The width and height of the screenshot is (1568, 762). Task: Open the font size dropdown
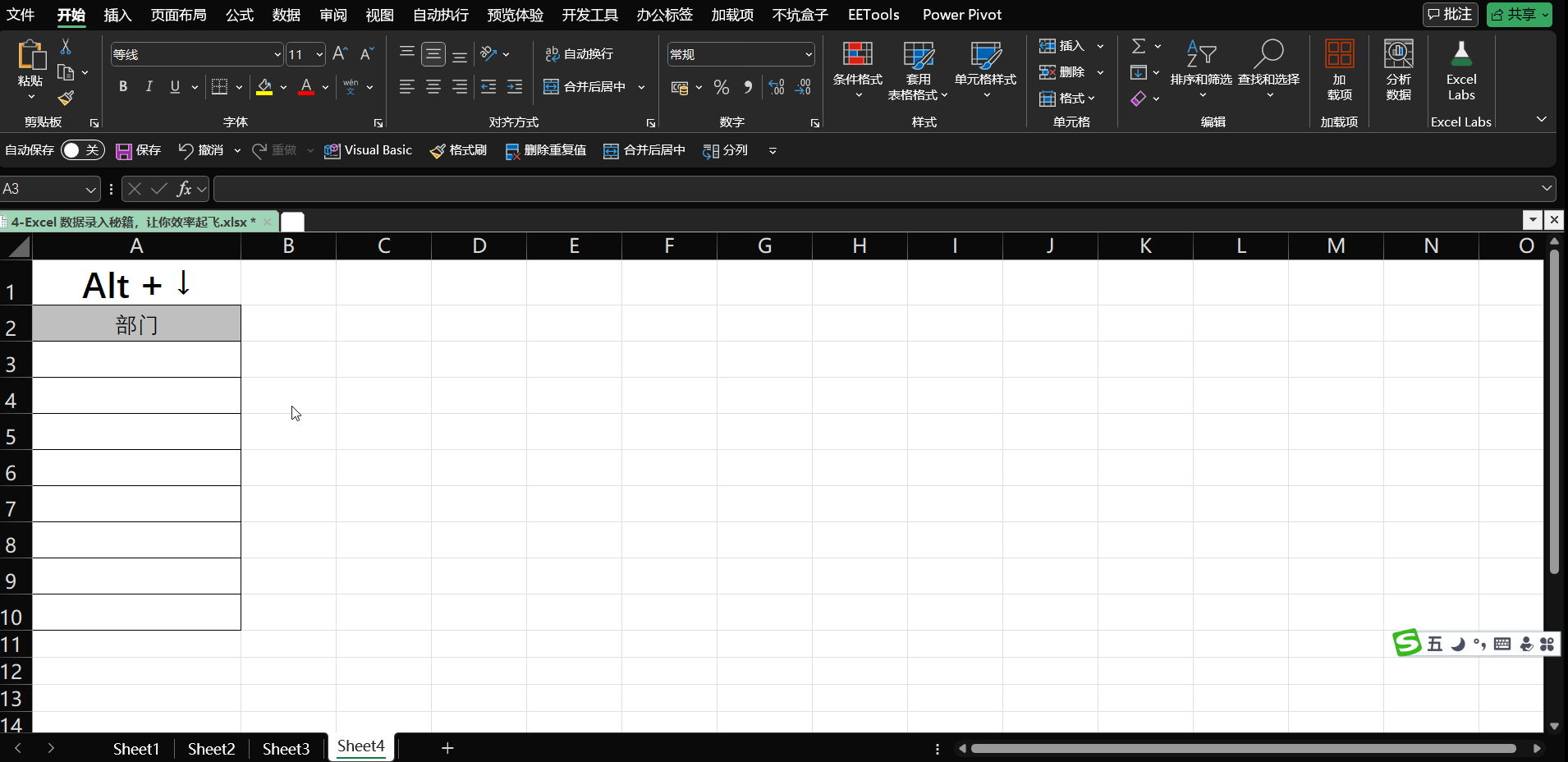pos(319,55)
